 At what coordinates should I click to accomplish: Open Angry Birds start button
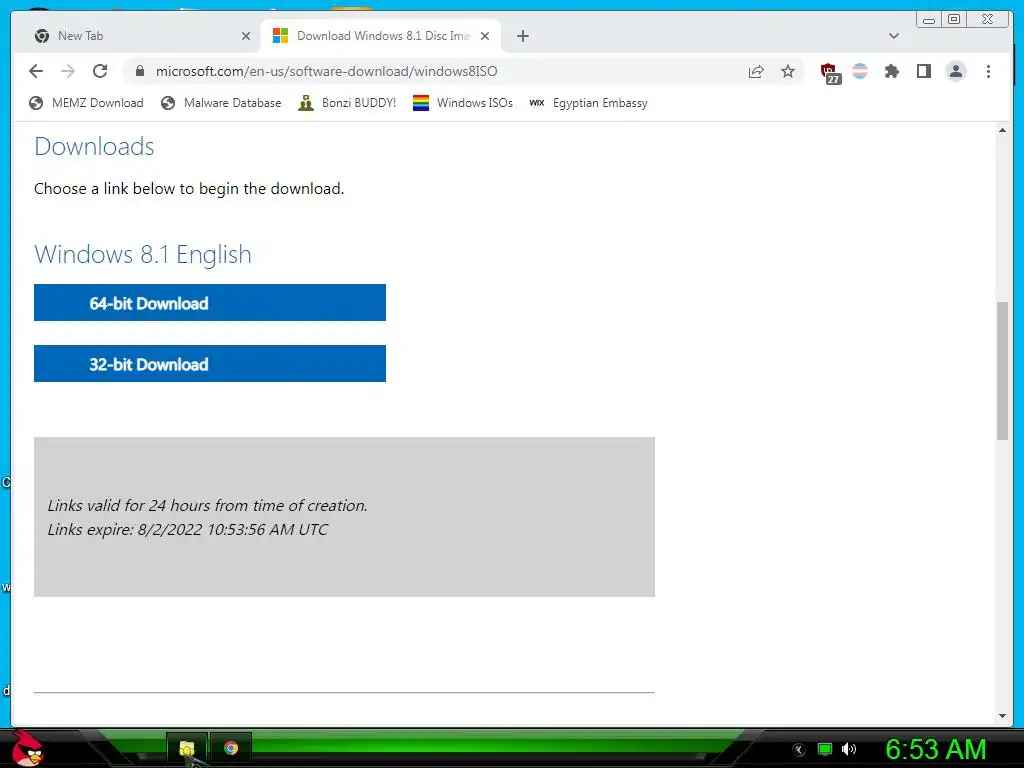pos(27,748)
